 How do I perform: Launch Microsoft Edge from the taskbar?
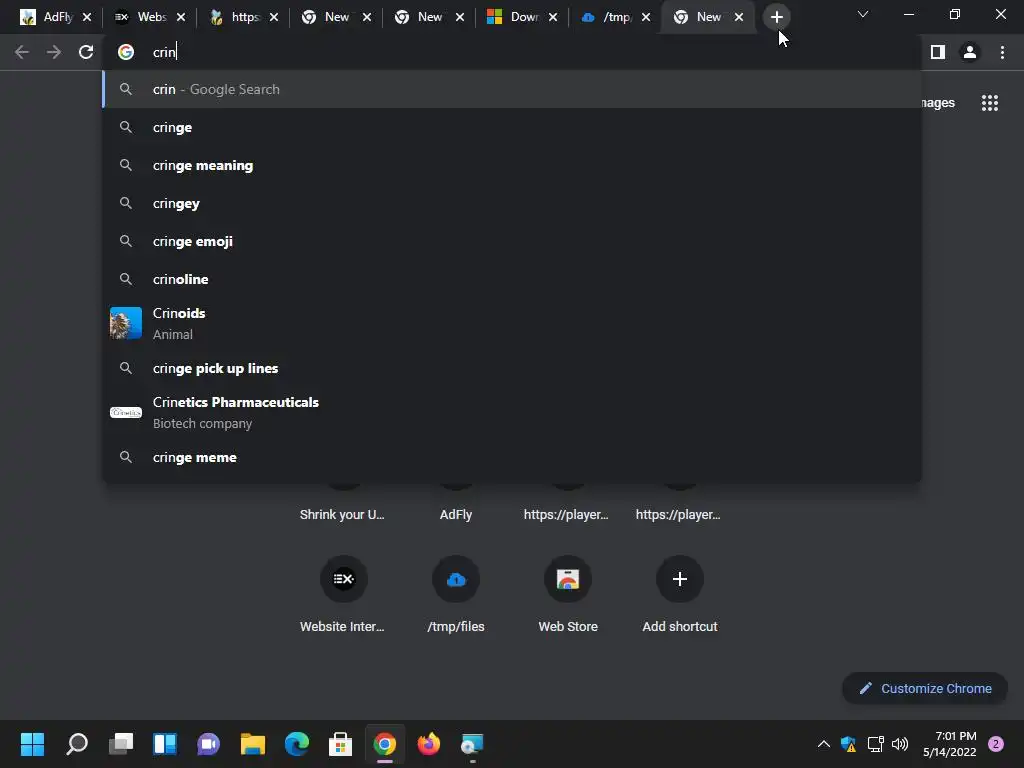click(x=296, y=743)
